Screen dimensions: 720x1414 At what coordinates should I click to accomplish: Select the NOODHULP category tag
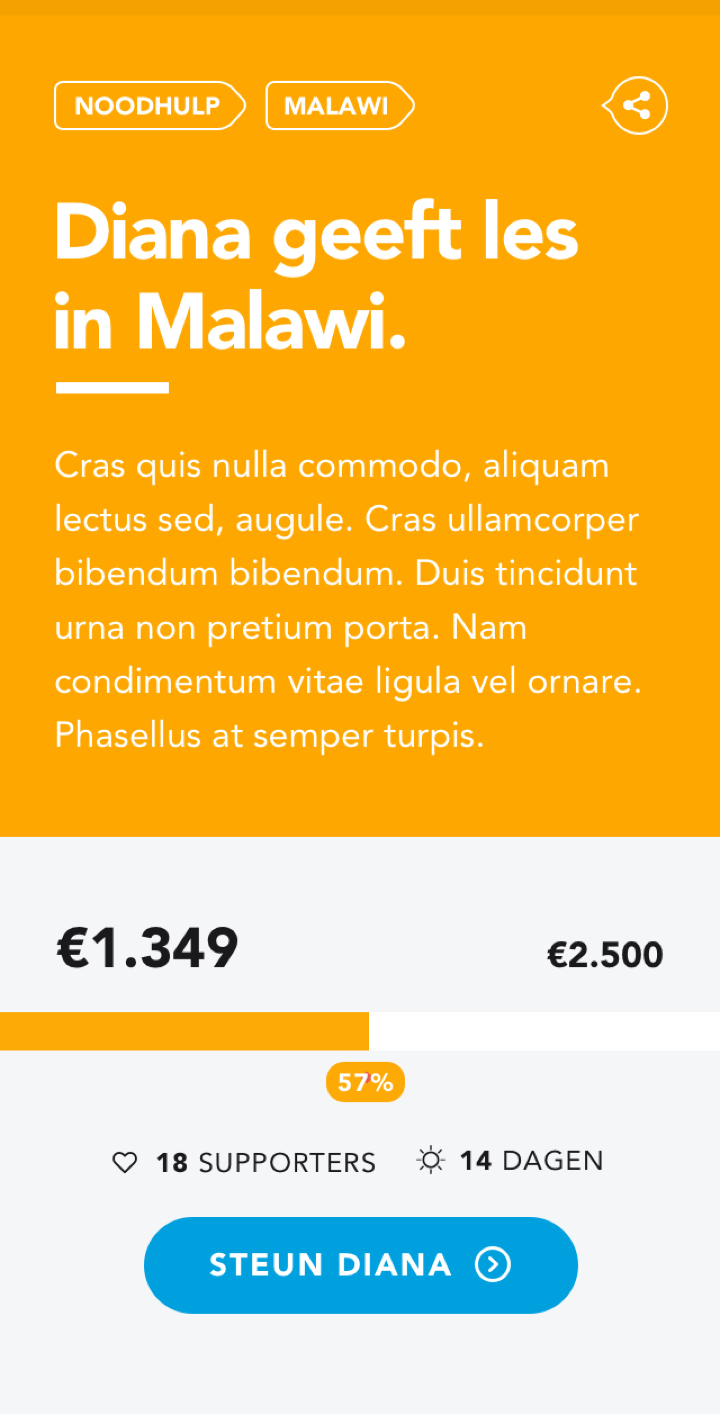click(148, 106)
